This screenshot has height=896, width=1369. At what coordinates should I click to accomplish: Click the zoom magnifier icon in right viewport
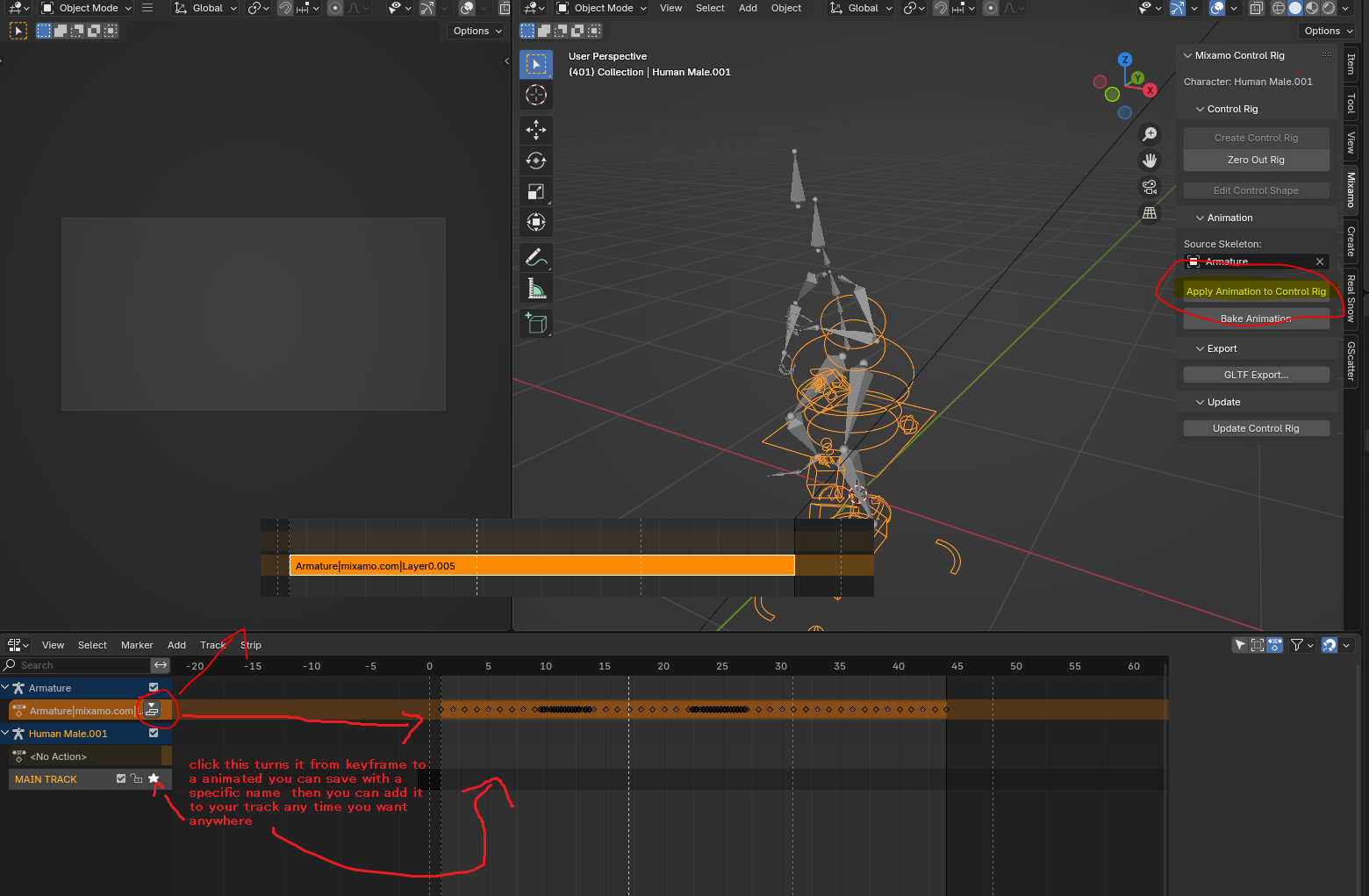[1150, 134]
